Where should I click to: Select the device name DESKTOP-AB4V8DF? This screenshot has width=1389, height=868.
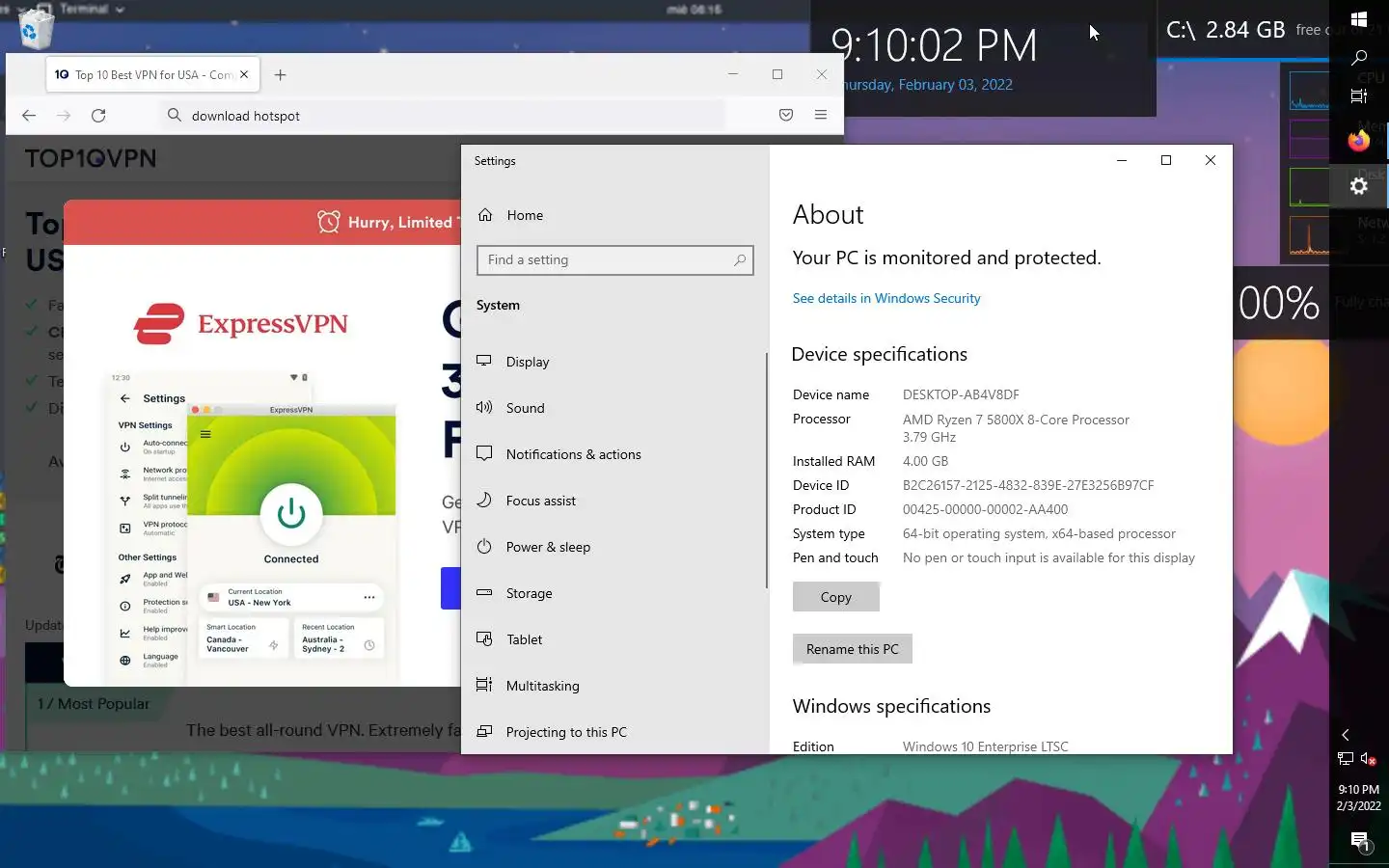(x=961, y=394)
